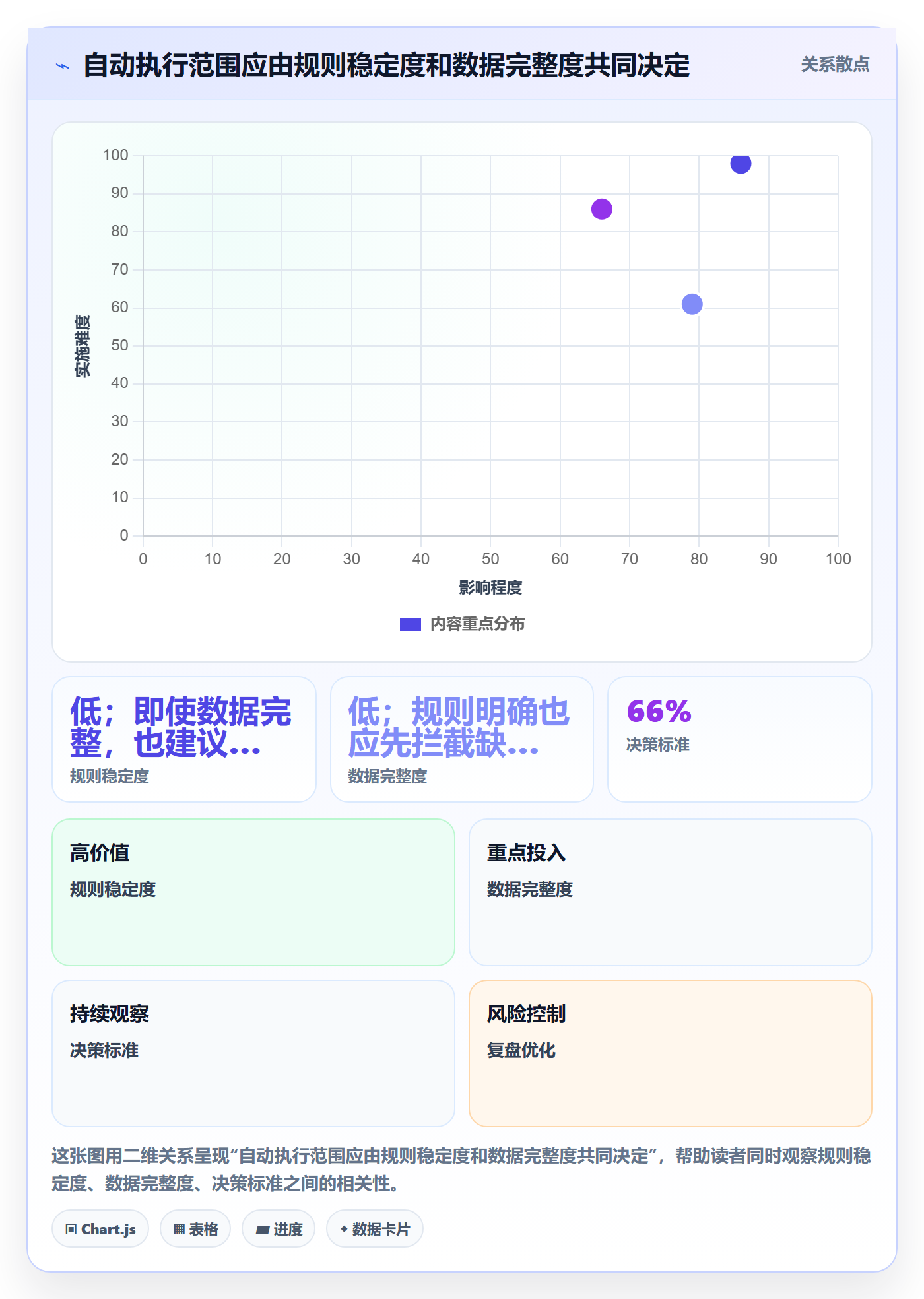Click the 数据卡片 tag chip

pos(375,1229)
